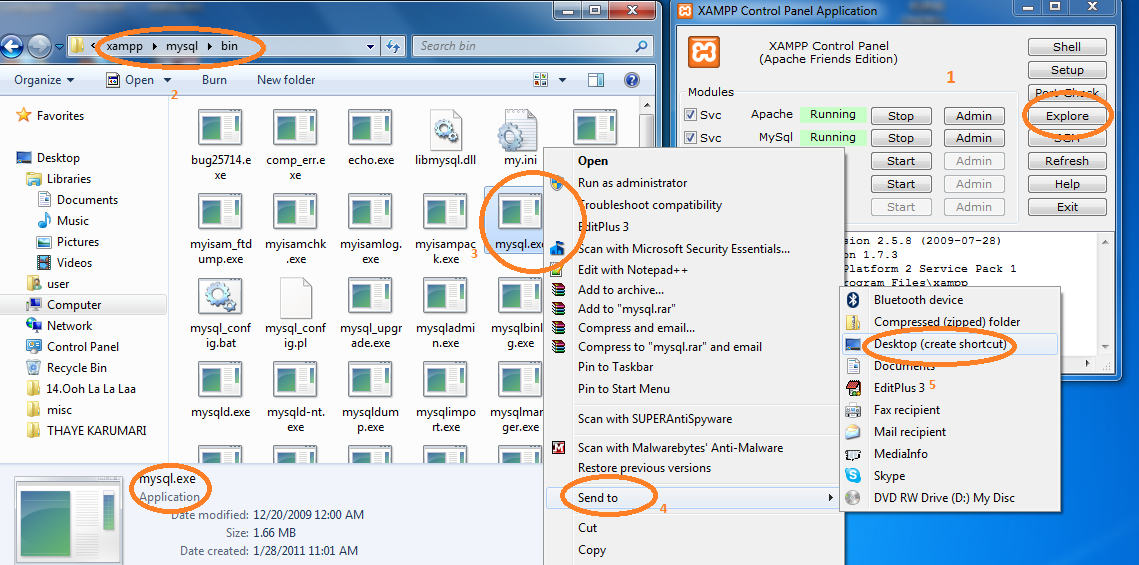Open Recycle Bin in navigation pane
The width and height of the screenshot is (1139, 565).
pyautogui.click(x=76, y=367)
